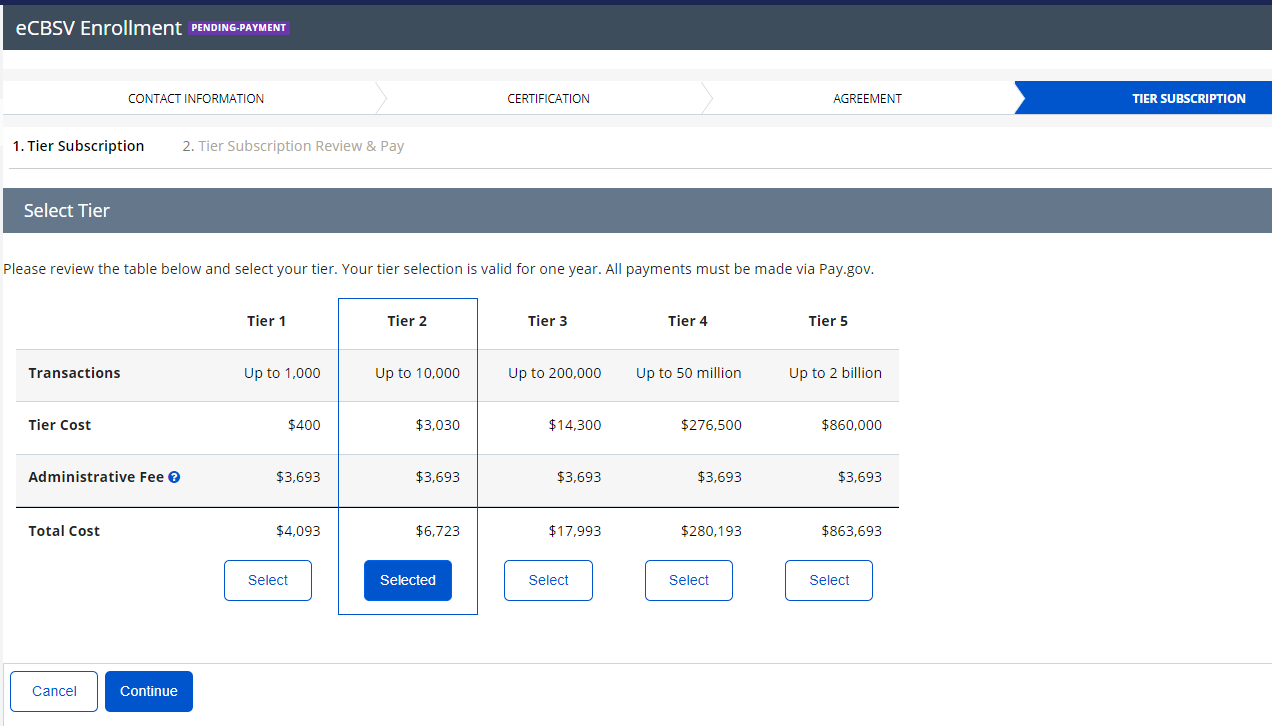Select Tier 5 subscription
Screen dimensions: 1272x726
829,580
